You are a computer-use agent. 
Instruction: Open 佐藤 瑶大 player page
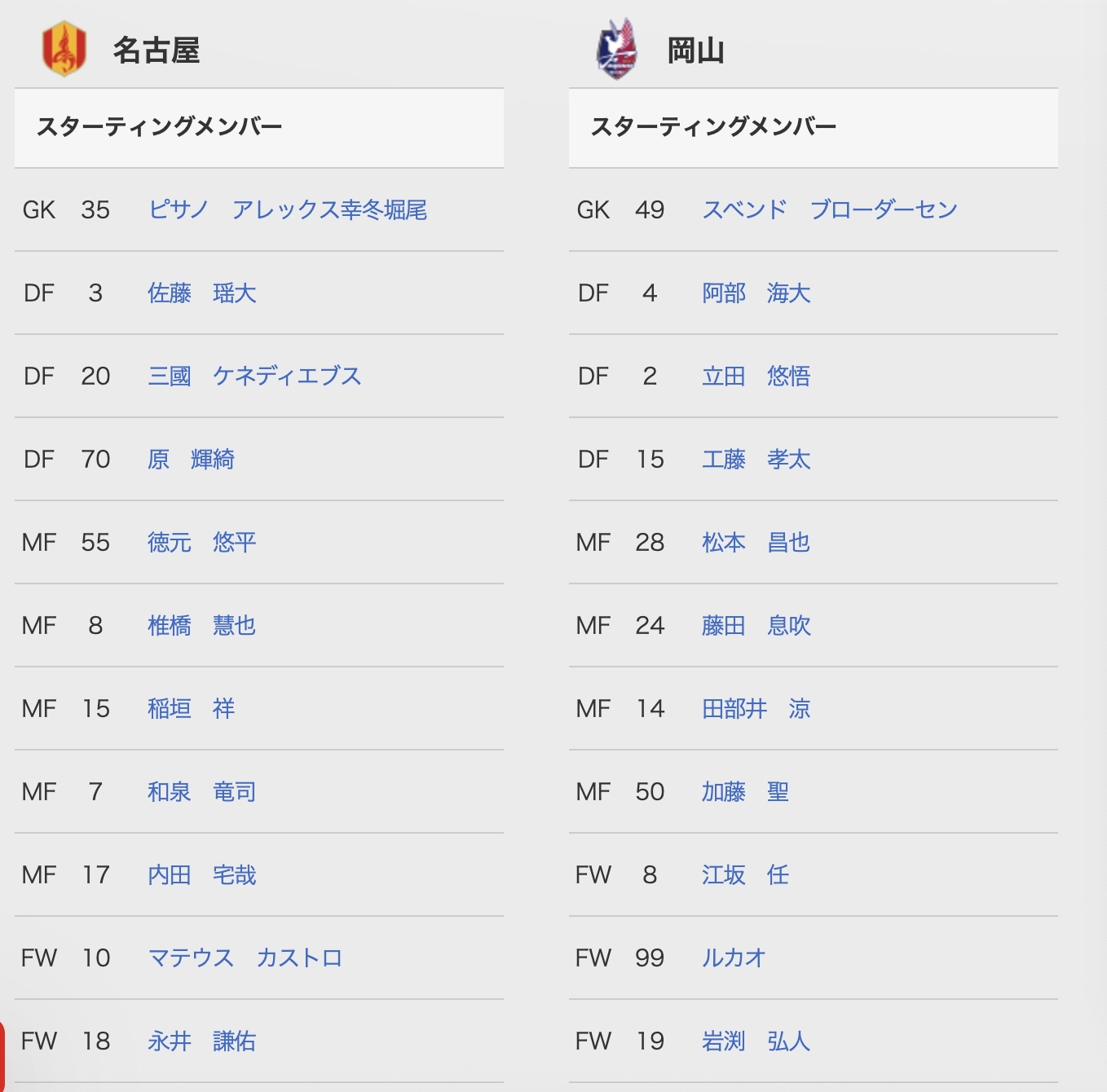(x=202, y=293)
